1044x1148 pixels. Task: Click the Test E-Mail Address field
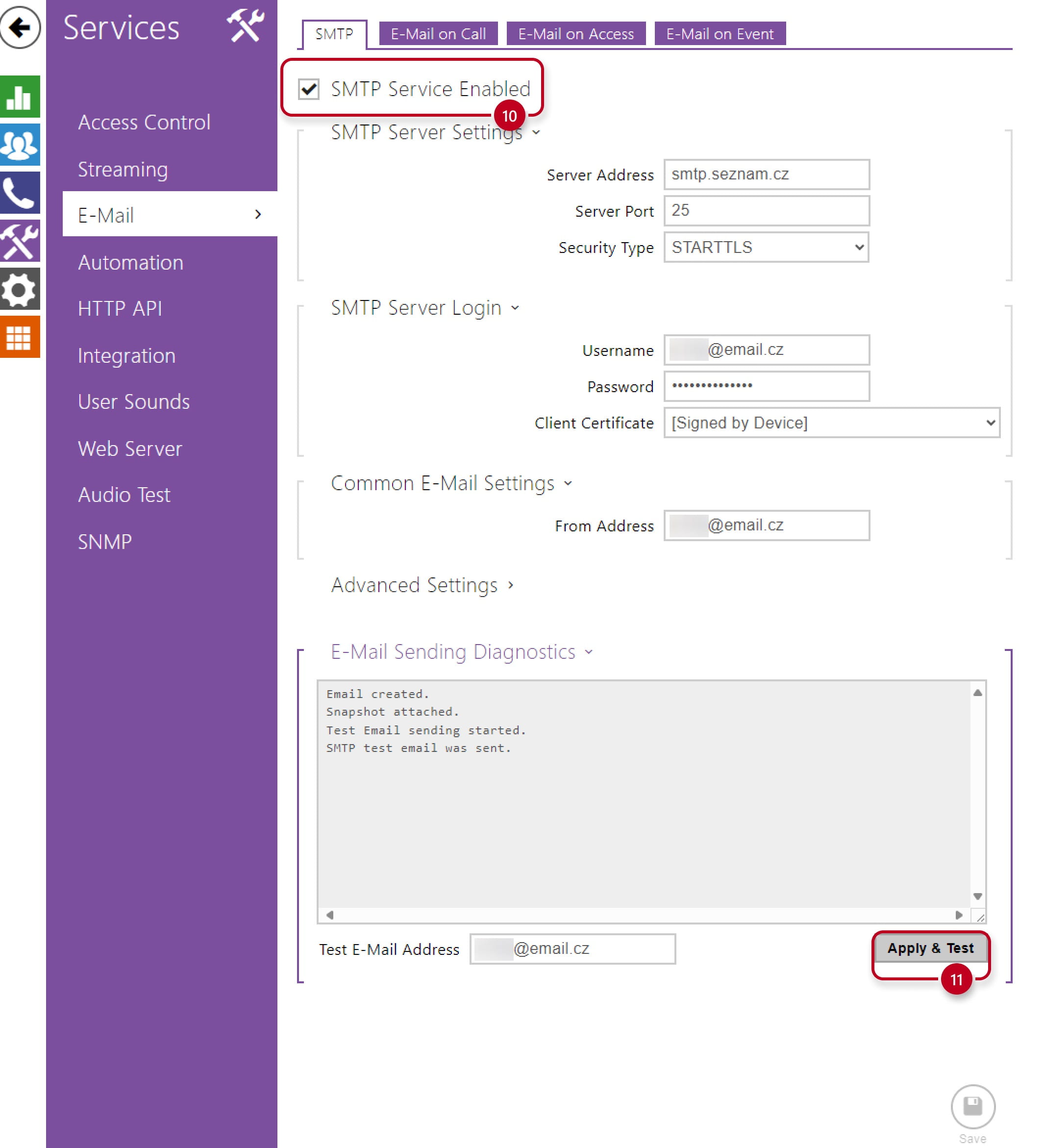click(x=572, y=948)
